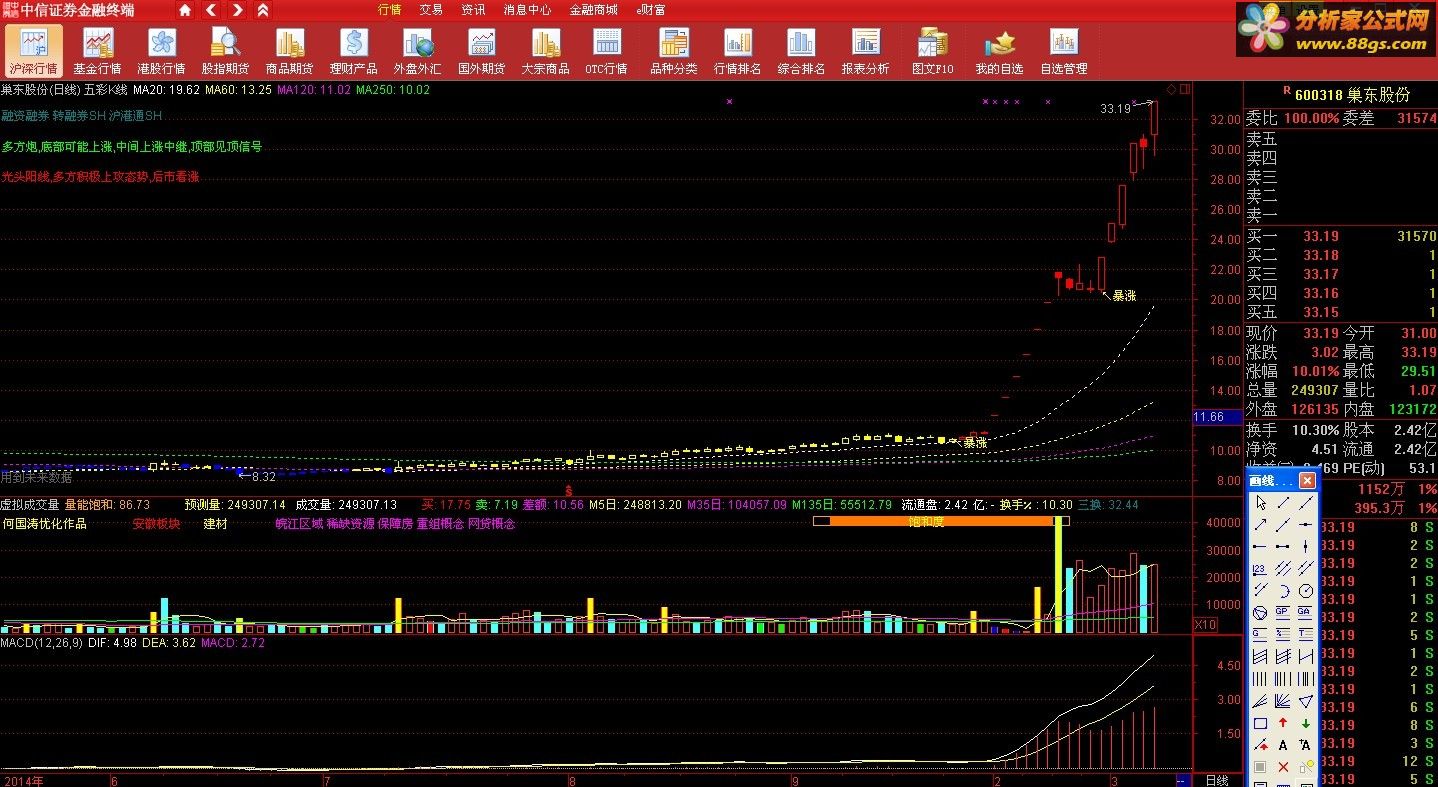This screenshot has height=787, width=1438.
Task: Select pointer tool in 画线 palette
Action: pos(1260,503)
